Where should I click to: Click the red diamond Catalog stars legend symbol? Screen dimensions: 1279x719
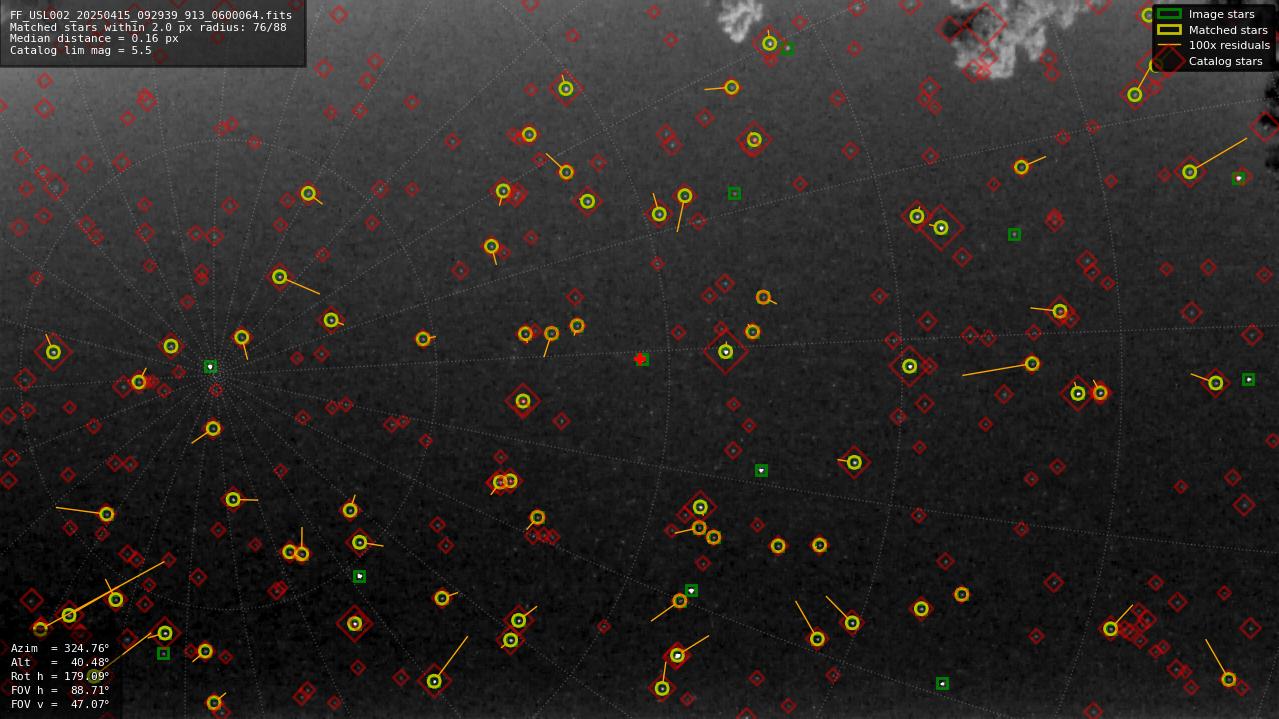1169,61
